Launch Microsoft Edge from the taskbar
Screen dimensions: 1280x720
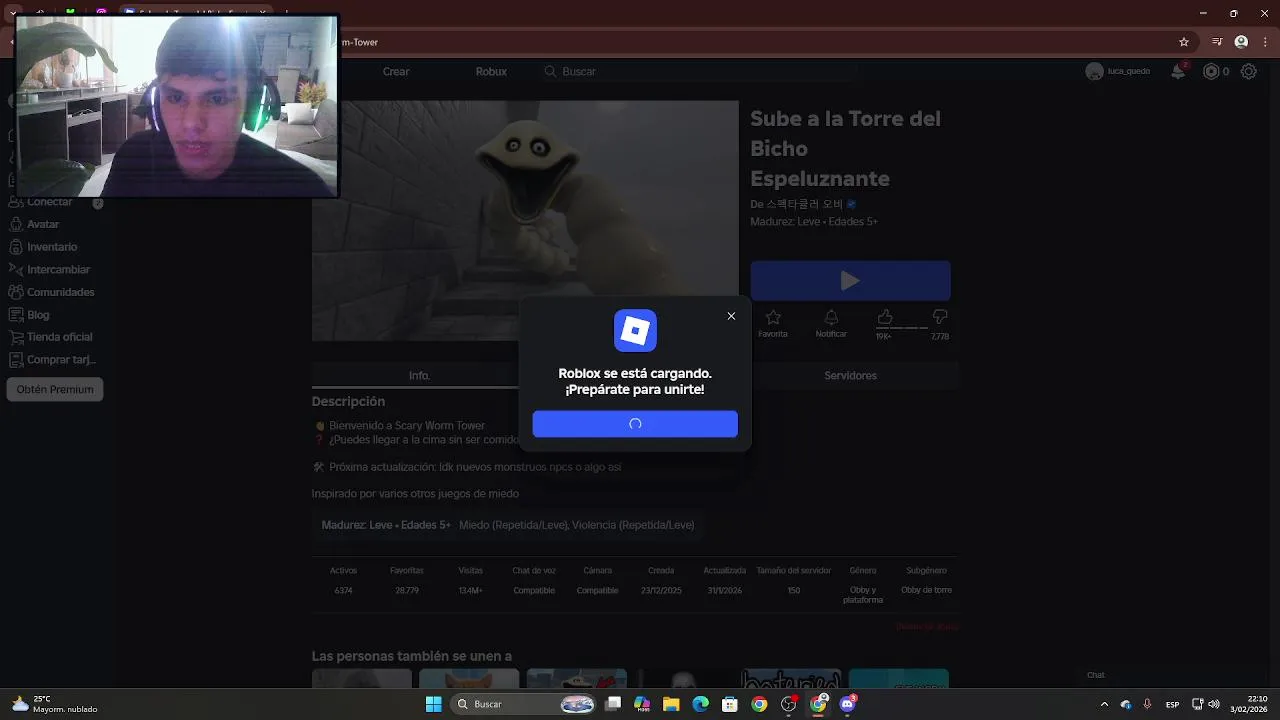[701, 704]
